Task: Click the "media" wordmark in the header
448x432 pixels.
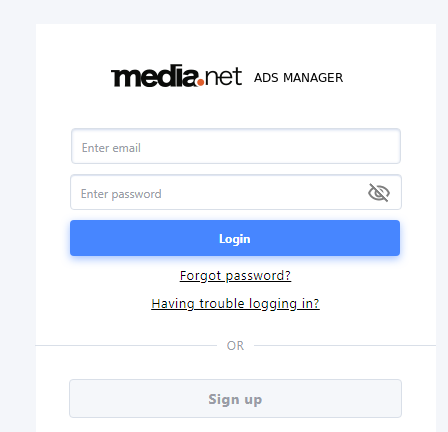Action: tap(154, 76)
